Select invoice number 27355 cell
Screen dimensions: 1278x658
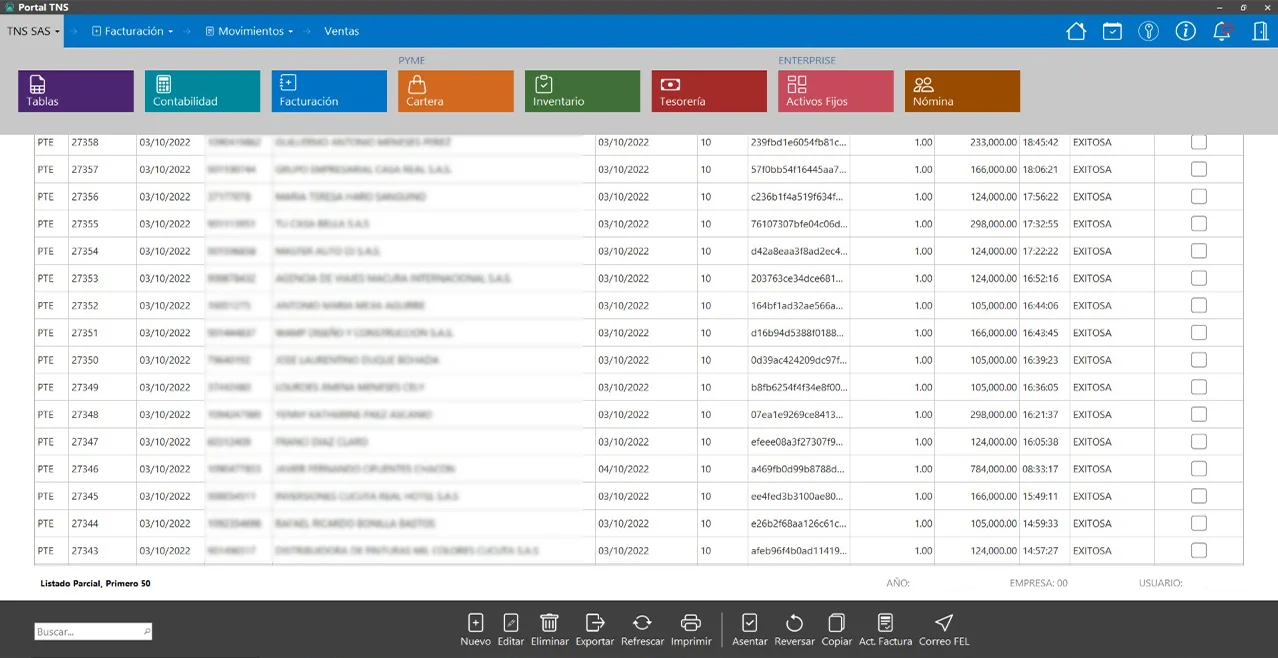102,224
